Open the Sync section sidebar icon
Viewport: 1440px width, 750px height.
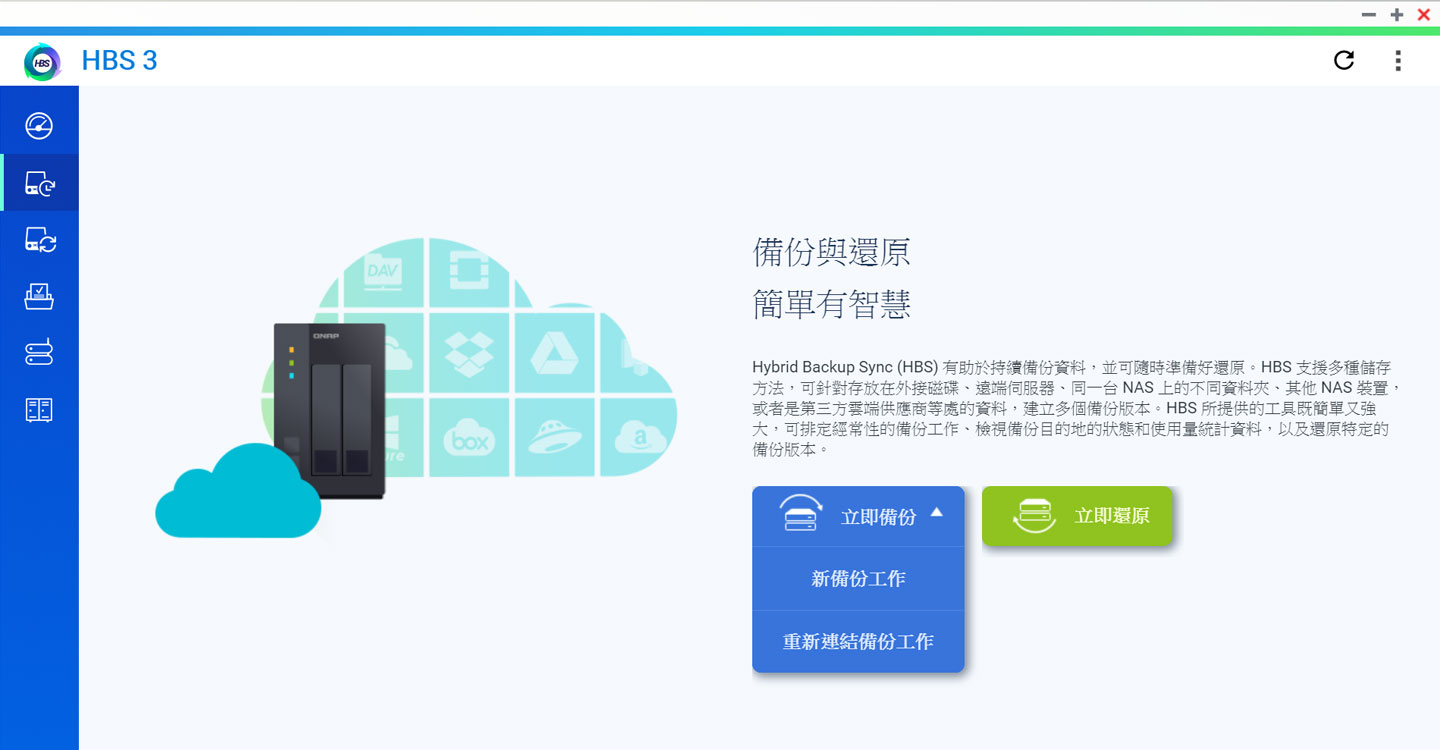[39, 240]
